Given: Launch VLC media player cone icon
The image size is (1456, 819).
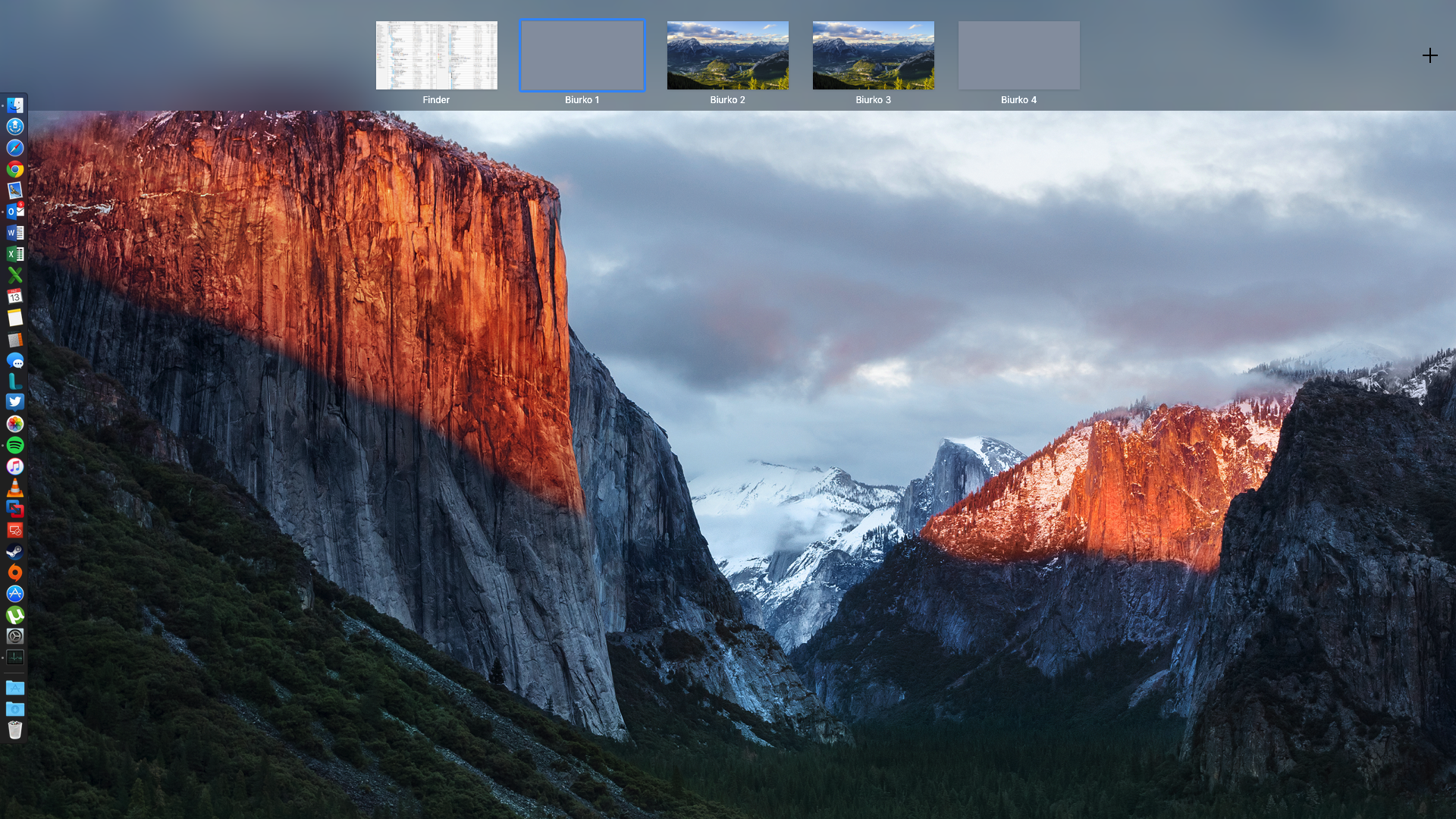Looking at the screenshot, I should click(15, 488).
